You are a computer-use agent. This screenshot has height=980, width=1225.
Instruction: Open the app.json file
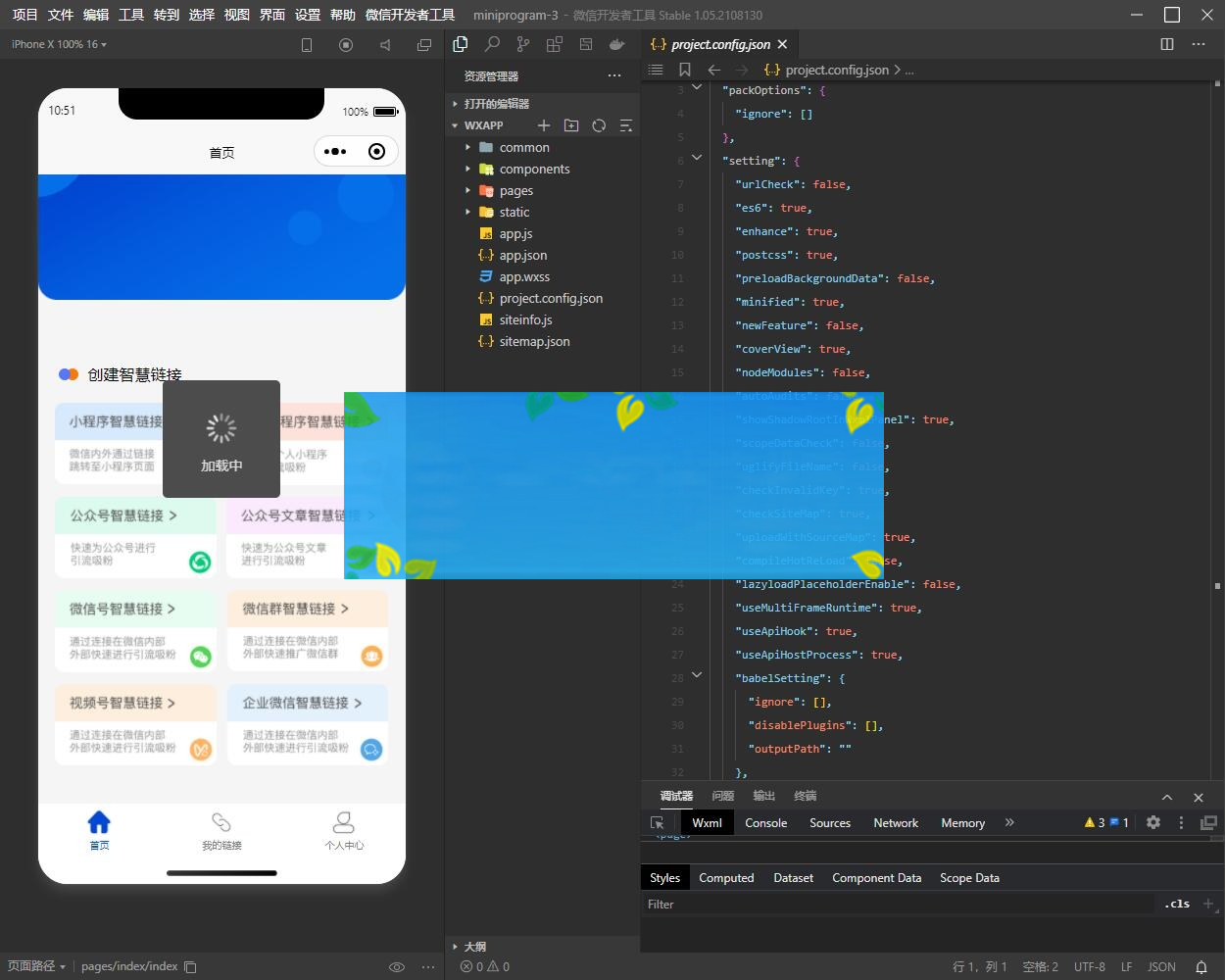click(523, 255)
